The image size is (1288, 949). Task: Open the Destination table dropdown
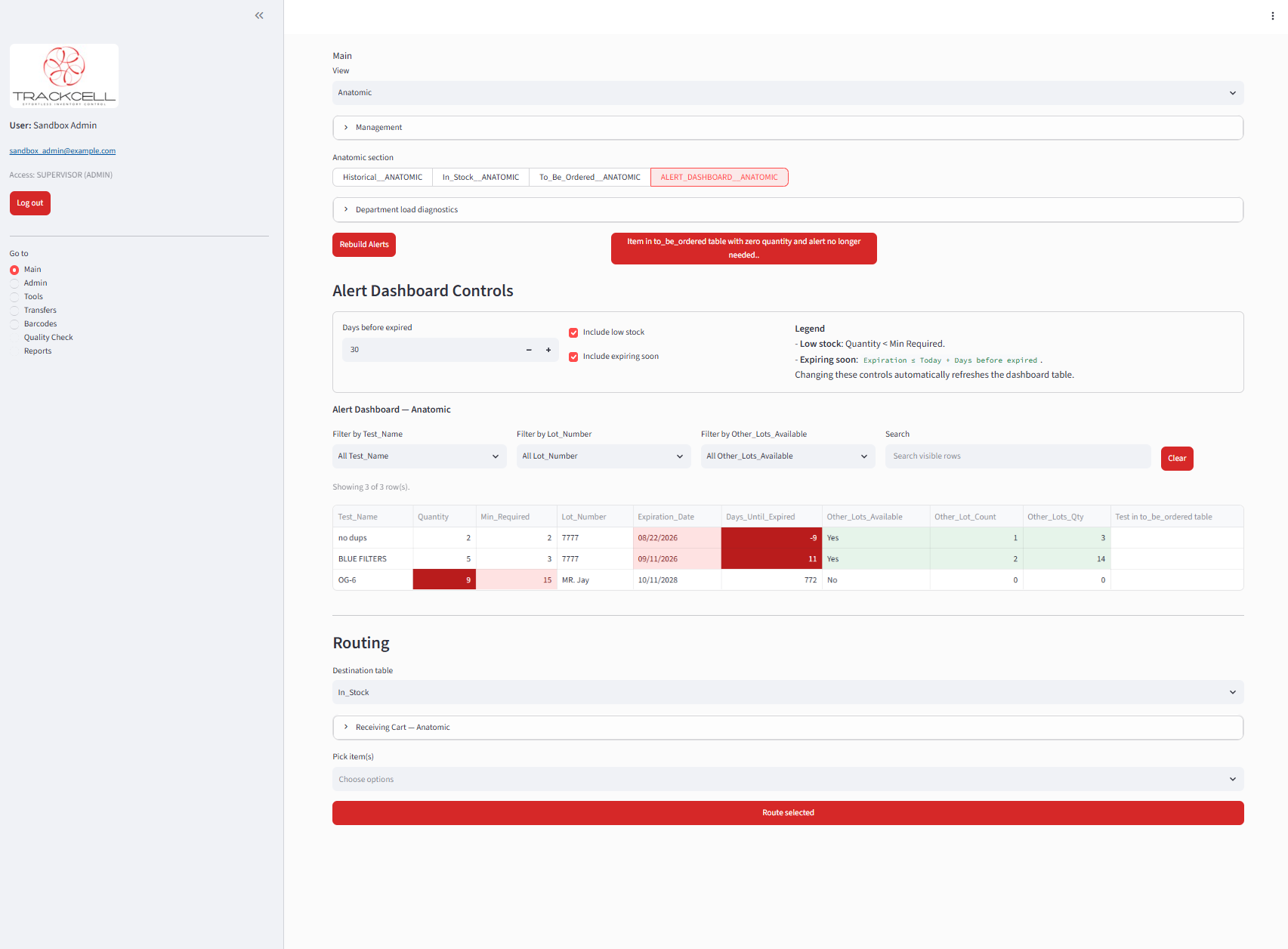click(788, 693)
